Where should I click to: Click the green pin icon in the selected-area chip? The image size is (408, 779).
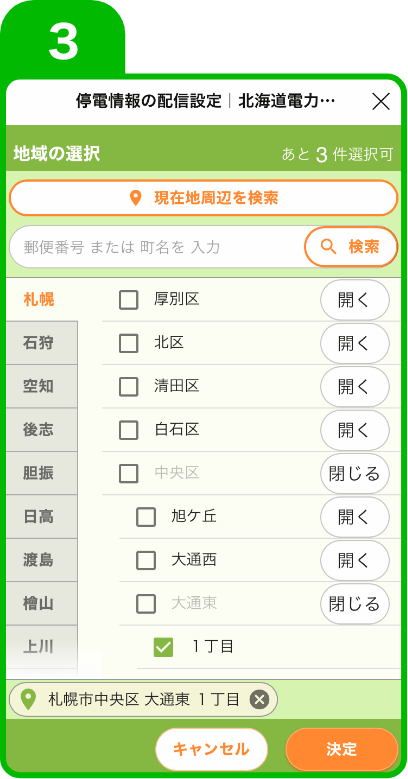click(30, 700)
